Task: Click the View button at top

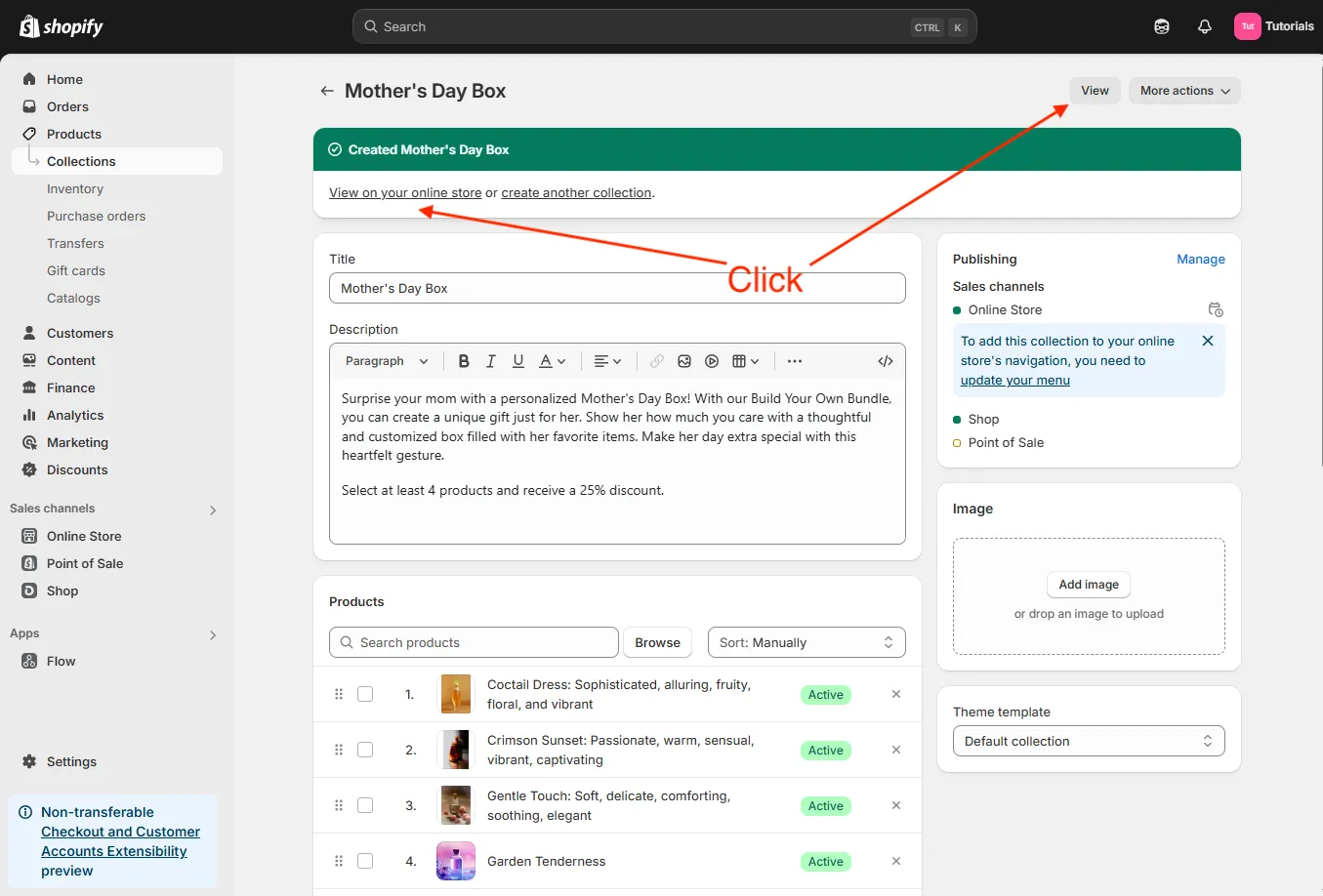Action: 1095,91
